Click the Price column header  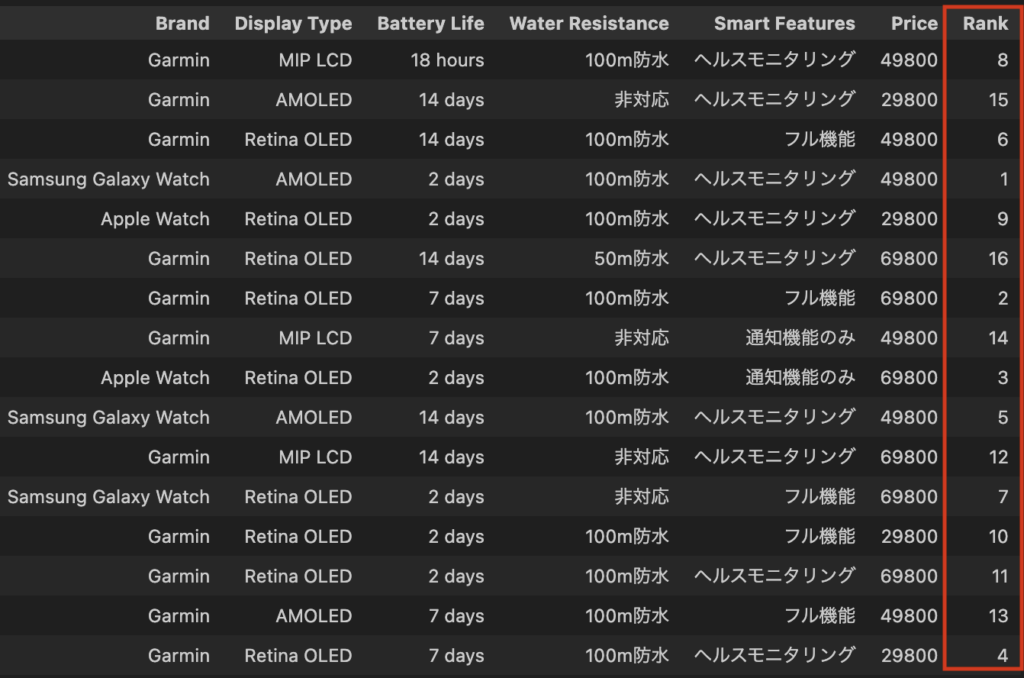pos(914,24)
